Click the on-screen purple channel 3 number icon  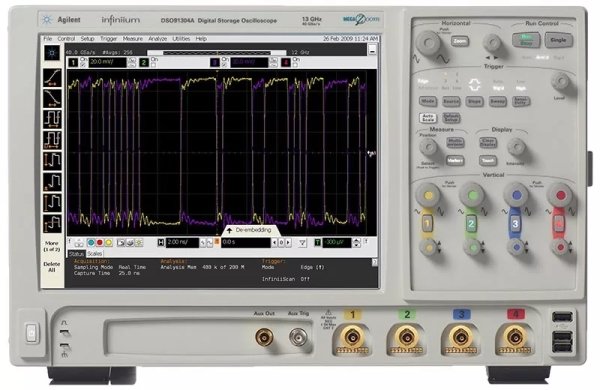click(x=215, y=62)
